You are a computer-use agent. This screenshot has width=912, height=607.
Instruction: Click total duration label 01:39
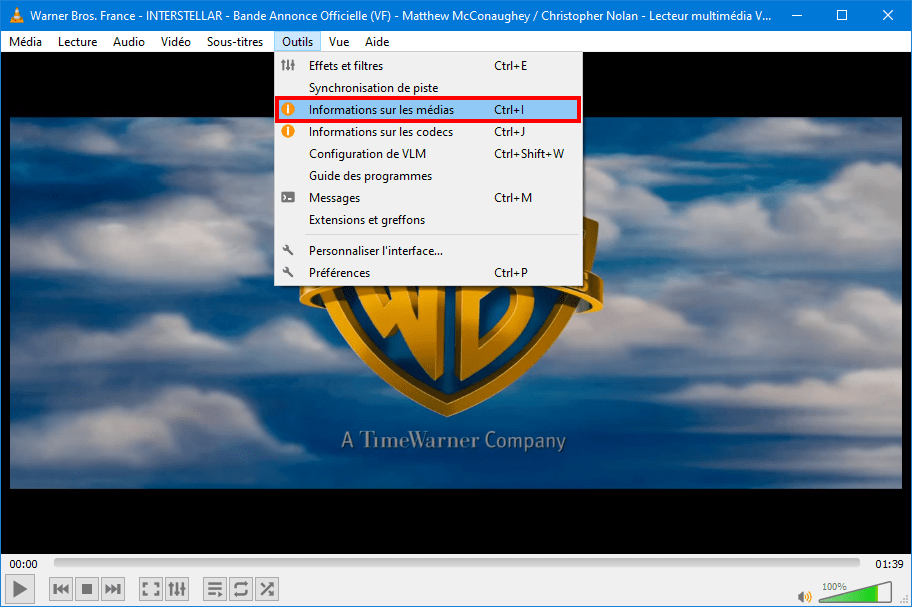pyautogui.click(x=889, y=564)
